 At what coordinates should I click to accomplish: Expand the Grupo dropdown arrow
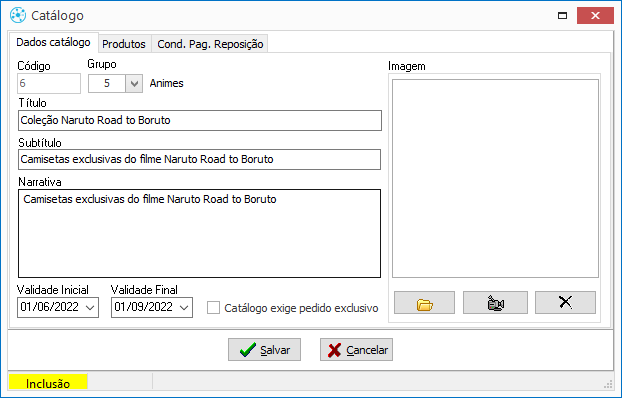click(134, 84)
